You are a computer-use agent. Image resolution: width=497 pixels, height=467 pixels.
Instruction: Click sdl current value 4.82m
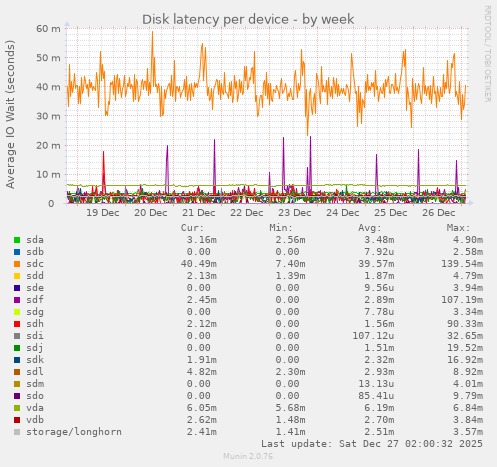click(202, 372)
